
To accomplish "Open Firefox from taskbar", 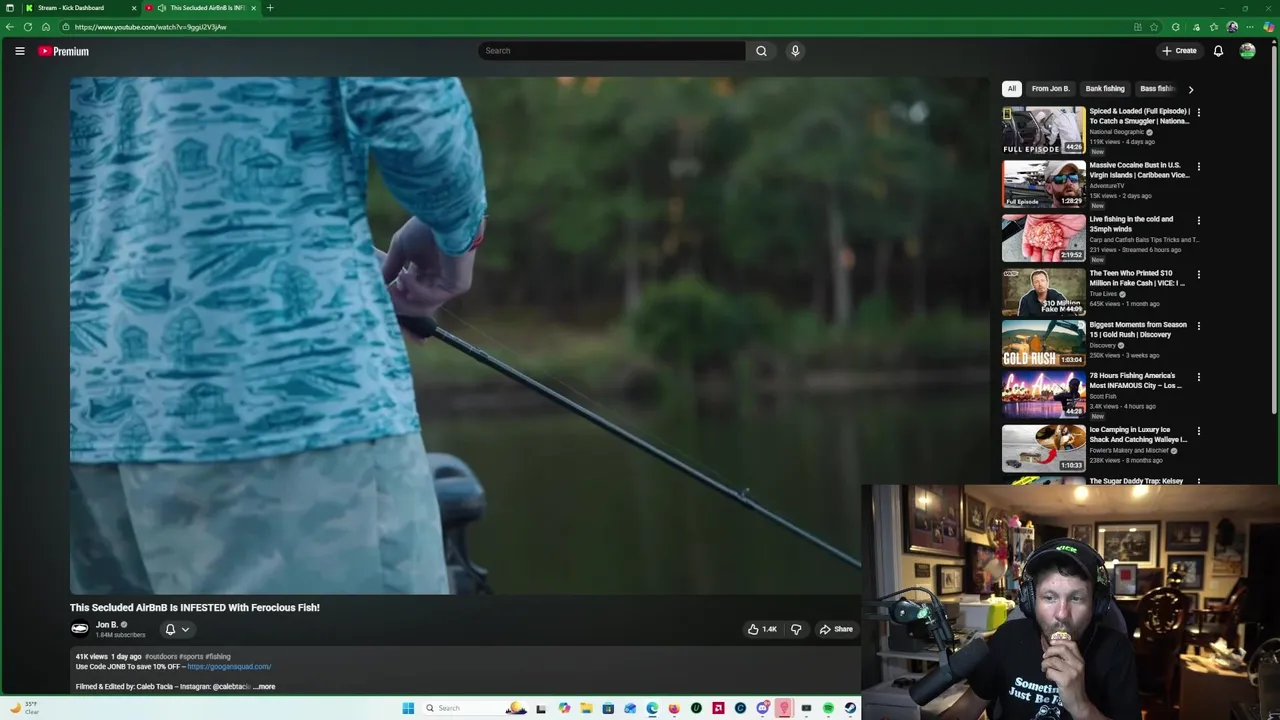I will (674, 708).
